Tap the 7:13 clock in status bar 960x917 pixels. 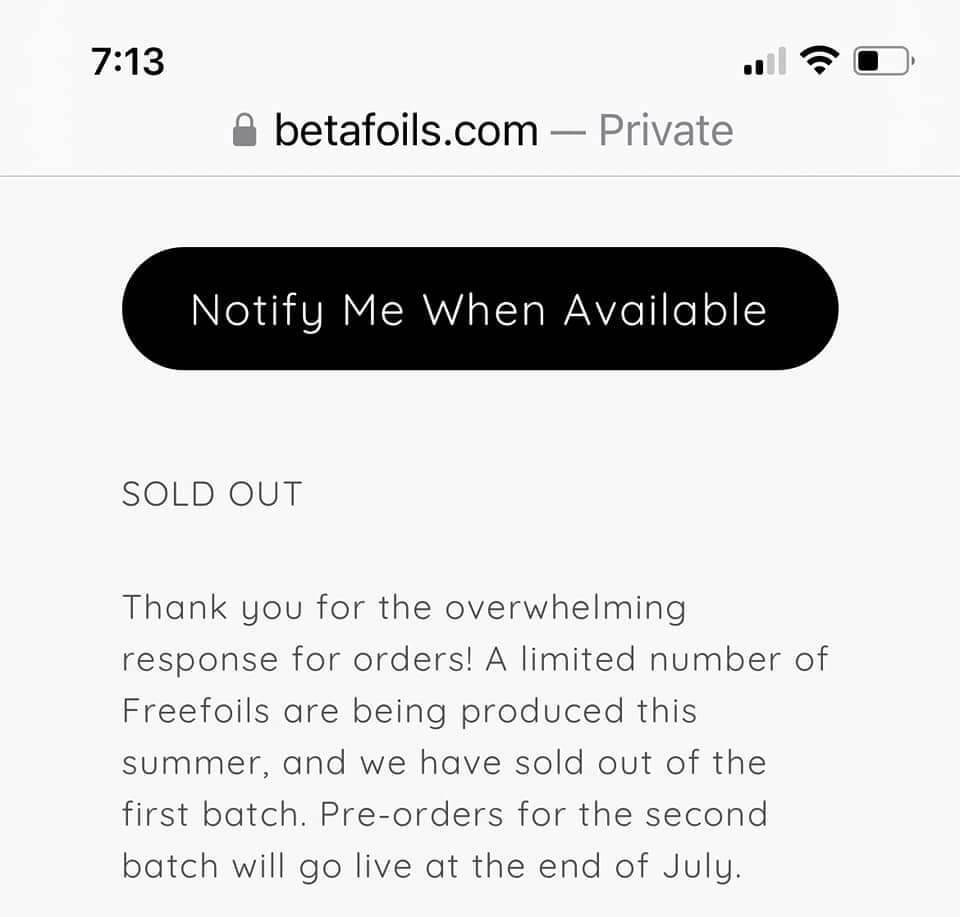[x=128, y=62]
